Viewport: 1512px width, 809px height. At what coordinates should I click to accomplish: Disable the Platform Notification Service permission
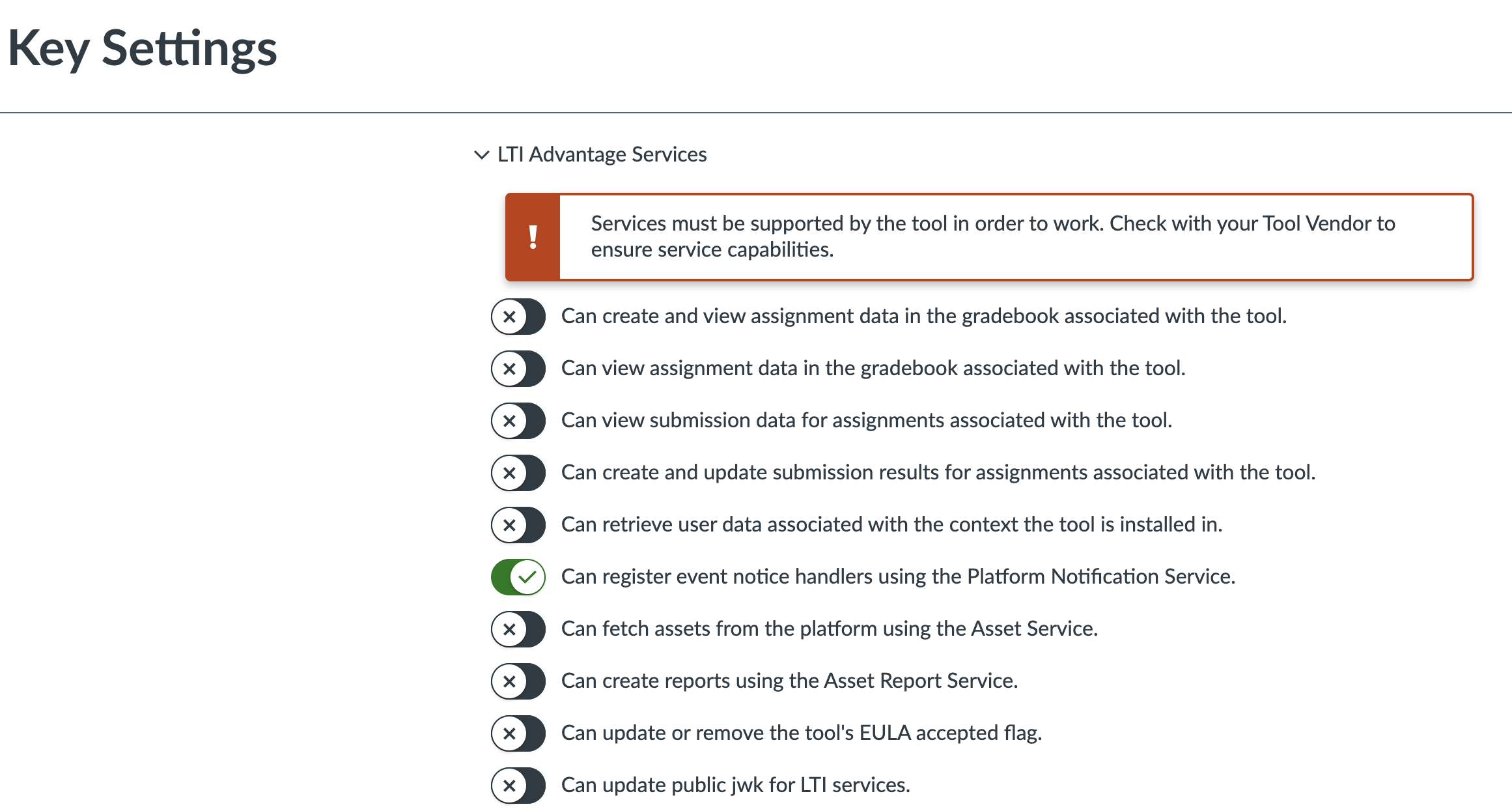click(x=518, y=576)
